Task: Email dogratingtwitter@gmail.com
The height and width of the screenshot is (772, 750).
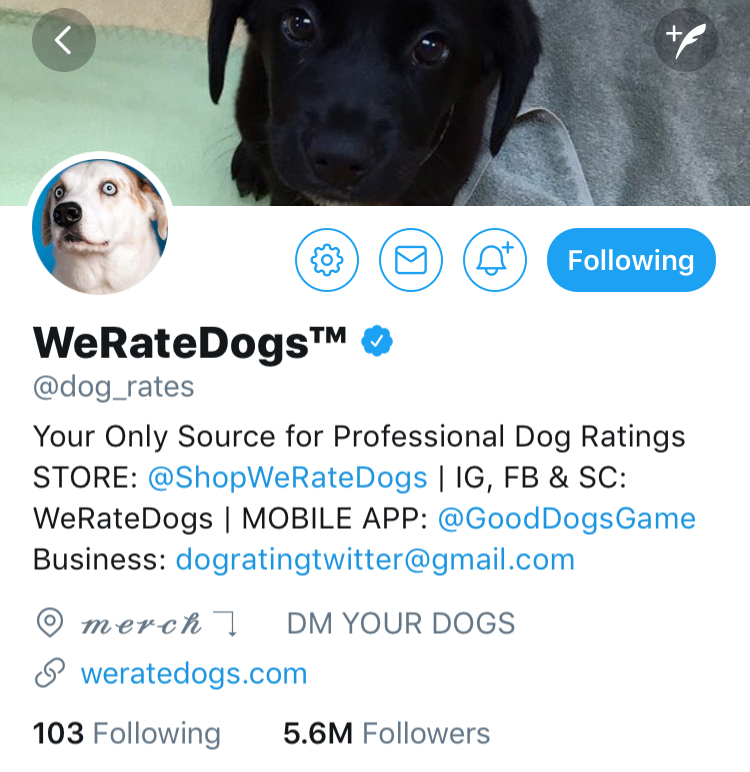Action: pyautogui.click(x=375, y=560)
